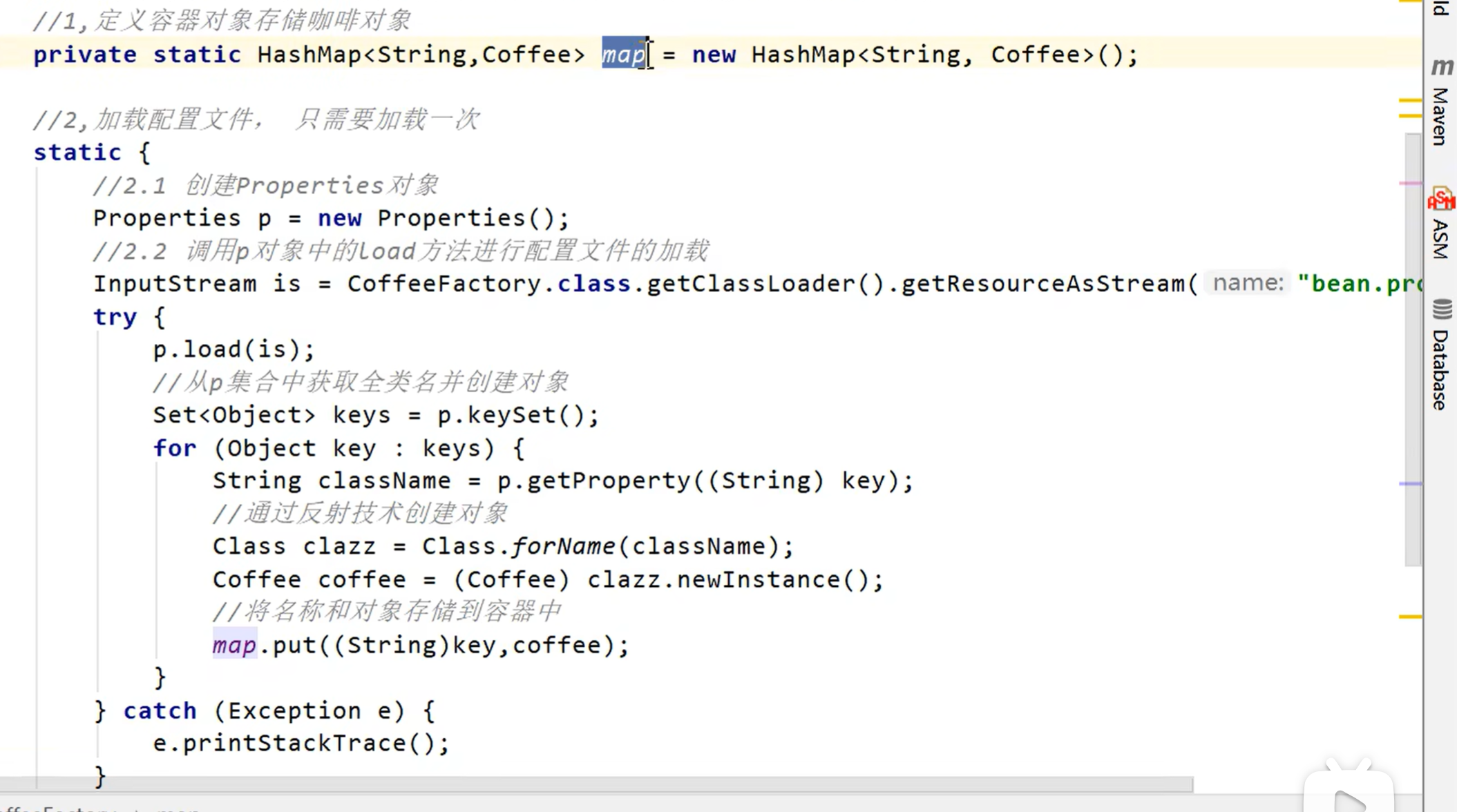Click the video play button overlay
The image size is (1457, 812).
point(1349,800)
